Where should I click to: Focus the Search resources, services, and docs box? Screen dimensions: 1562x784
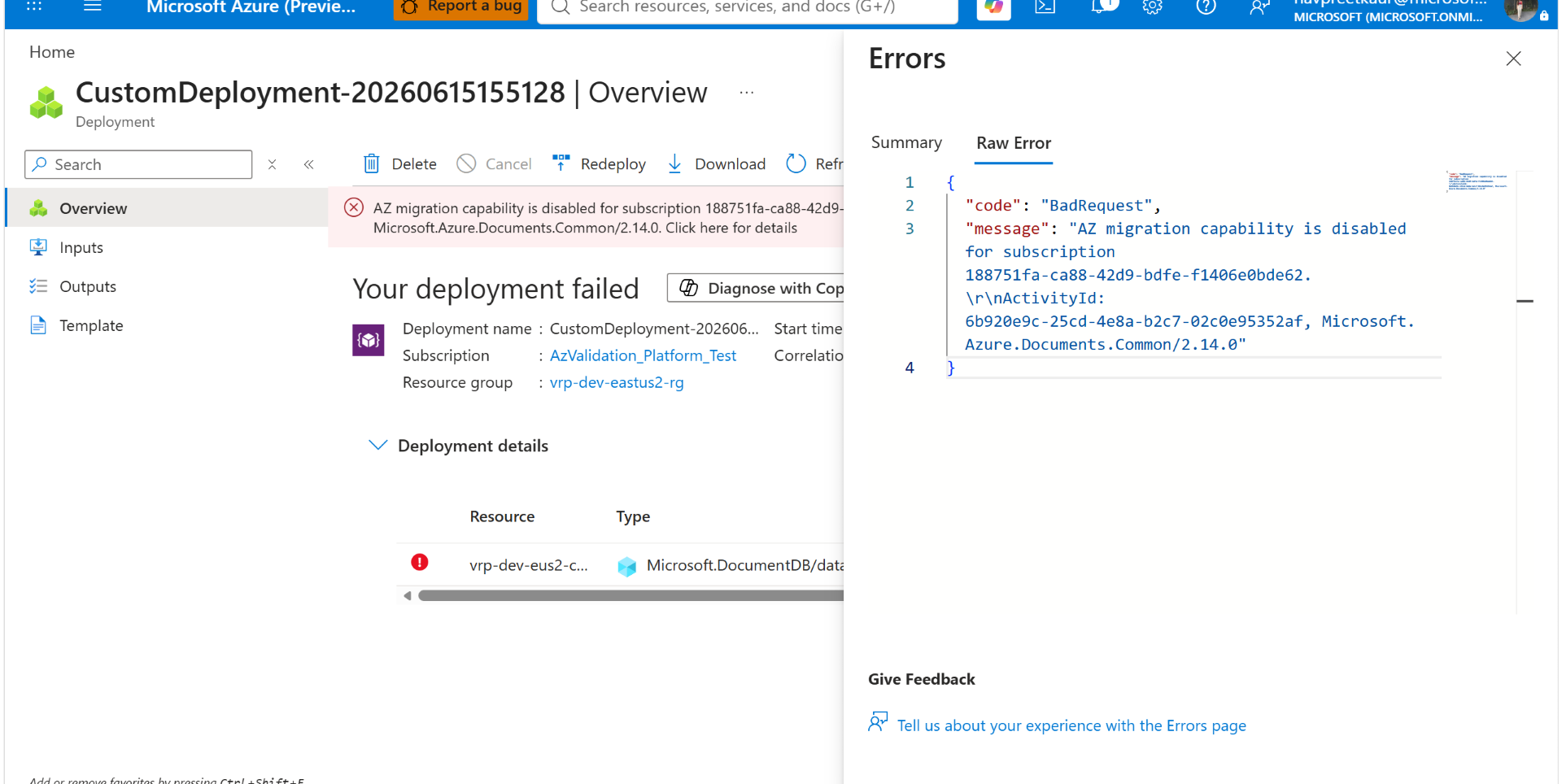(747, 8)
